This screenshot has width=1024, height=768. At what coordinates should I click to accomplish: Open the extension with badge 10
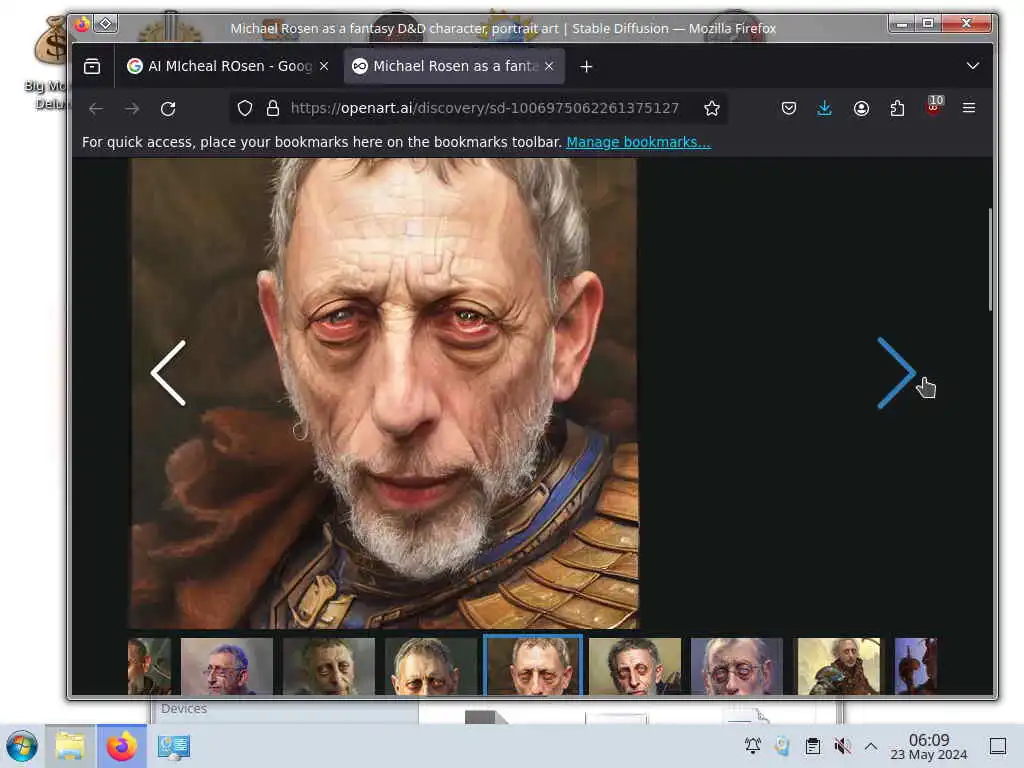tap(934, 106)
